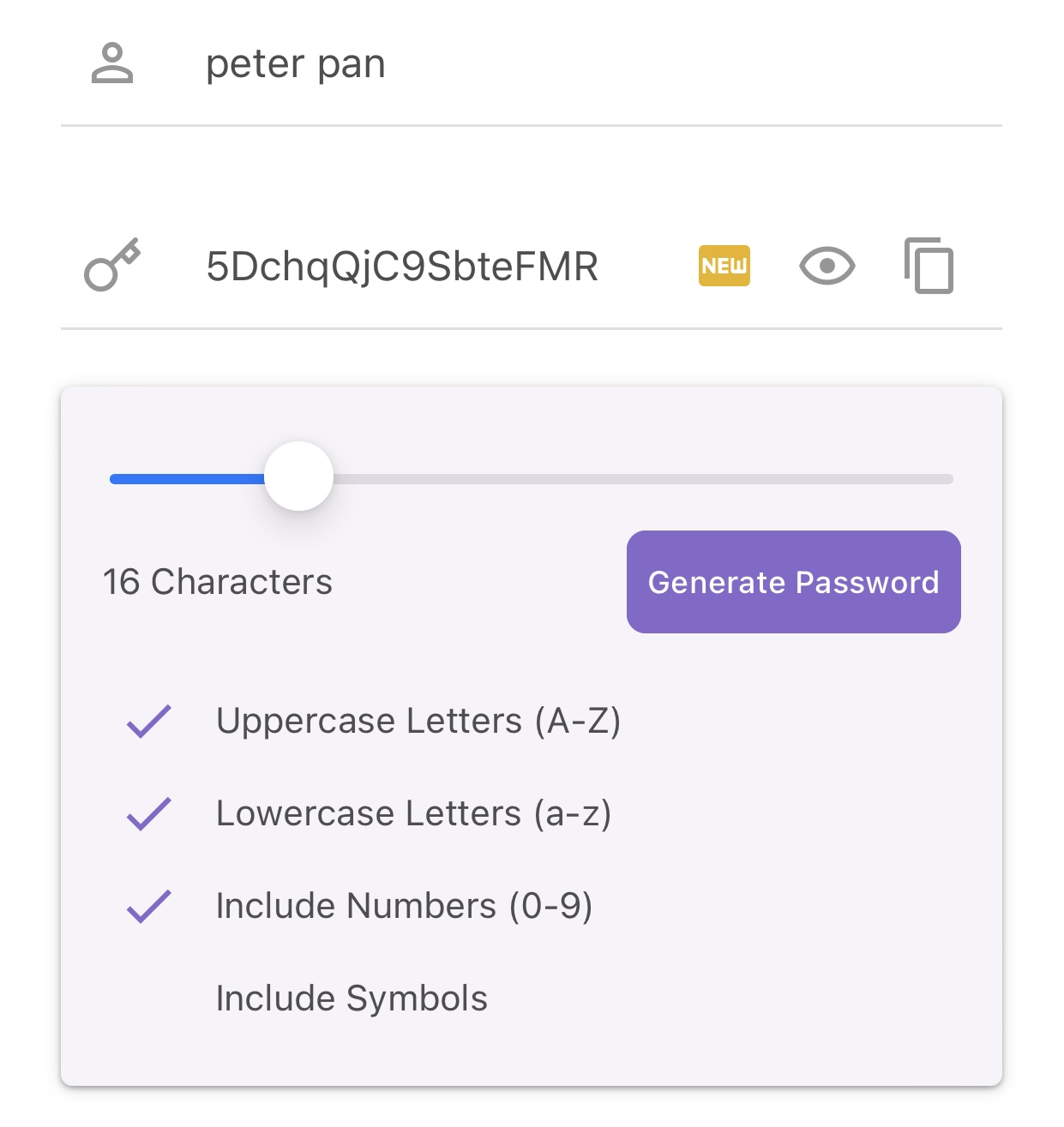Click the checkmark next to Include Numbers
This screenshot has height=1127, width=1064.
coord(149,906)
